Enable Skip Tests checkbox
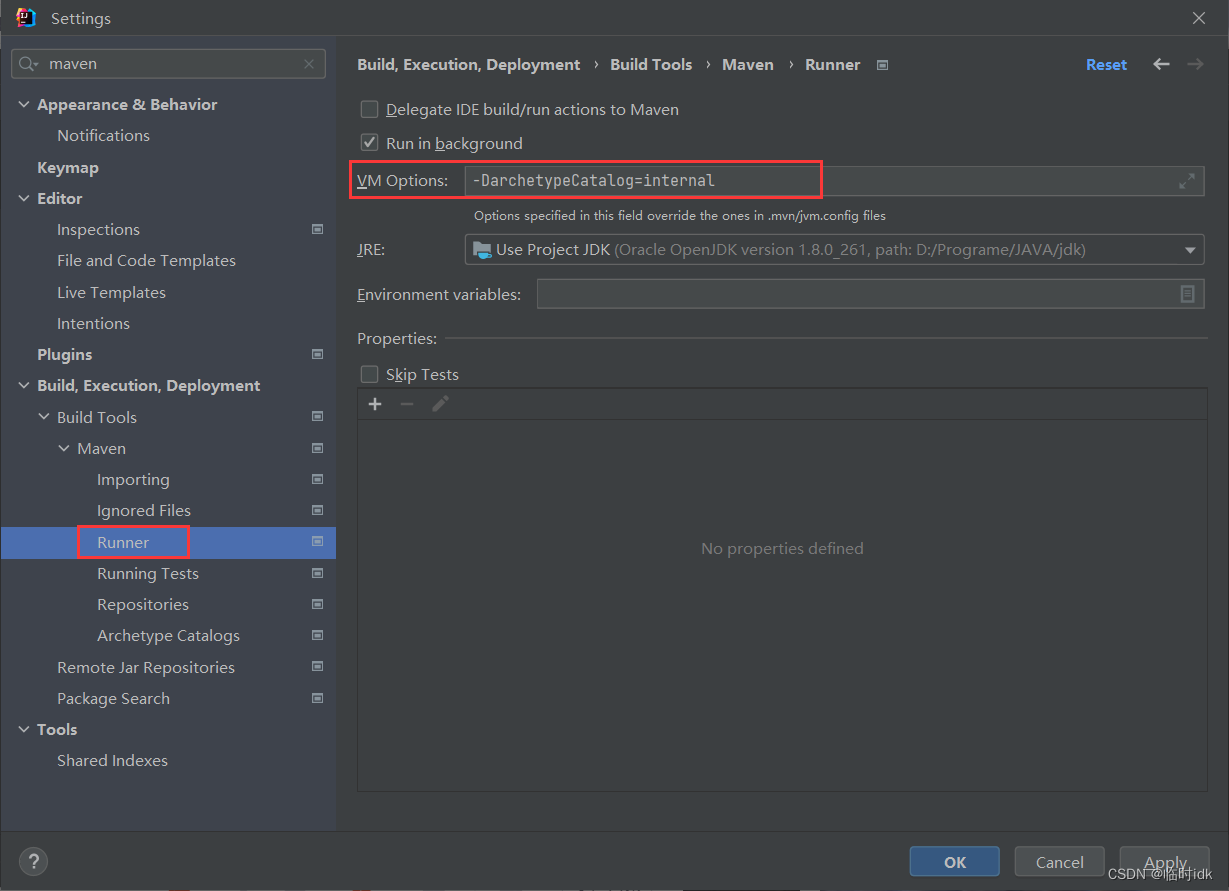The width and height of the screenshot is (1229, 891). pos(370,375)
